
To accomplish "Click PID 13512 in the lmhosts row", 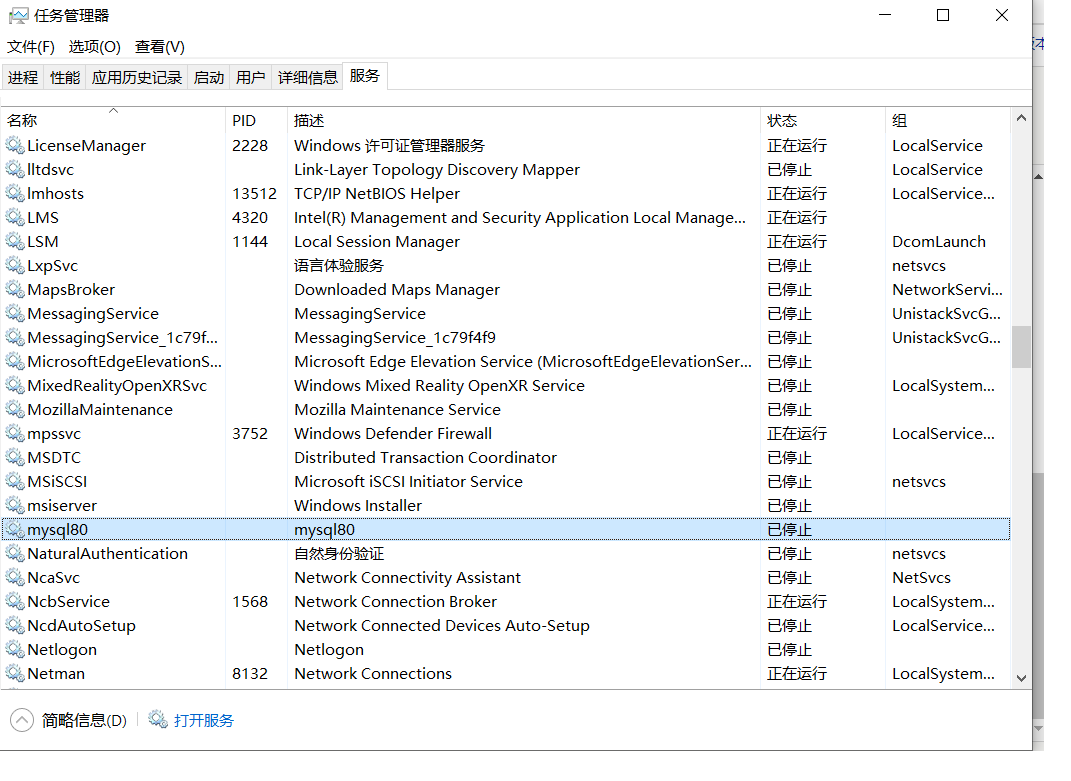I will point(254,193).
